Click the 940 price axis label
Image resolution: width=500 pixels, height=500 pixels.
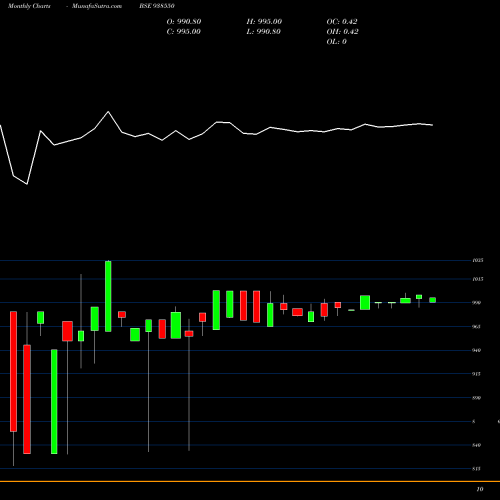click(477, 350)
